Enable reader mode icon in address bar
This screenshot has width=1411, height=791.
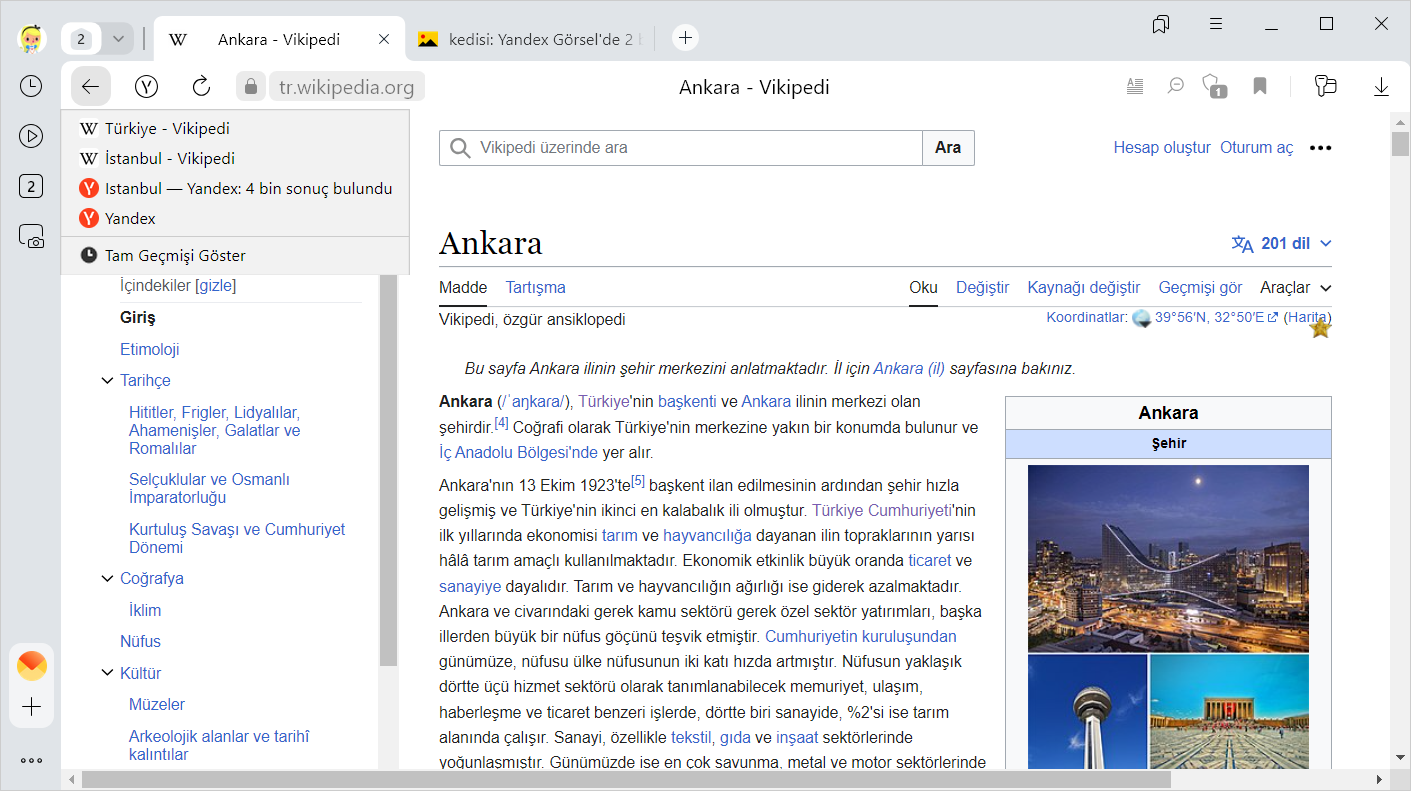(1134, 87)
